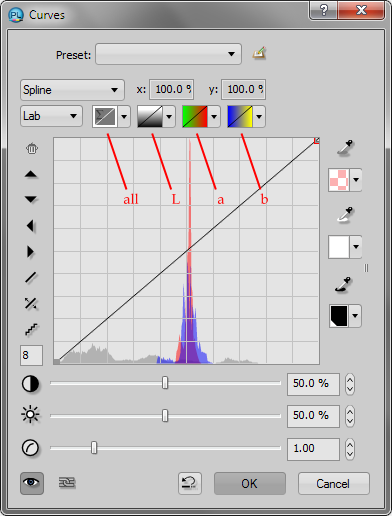The width and height of the screenshot is (392, 516).
Task: Expand the gray point swatch dropdown arrow
Action: pos(356,180)
